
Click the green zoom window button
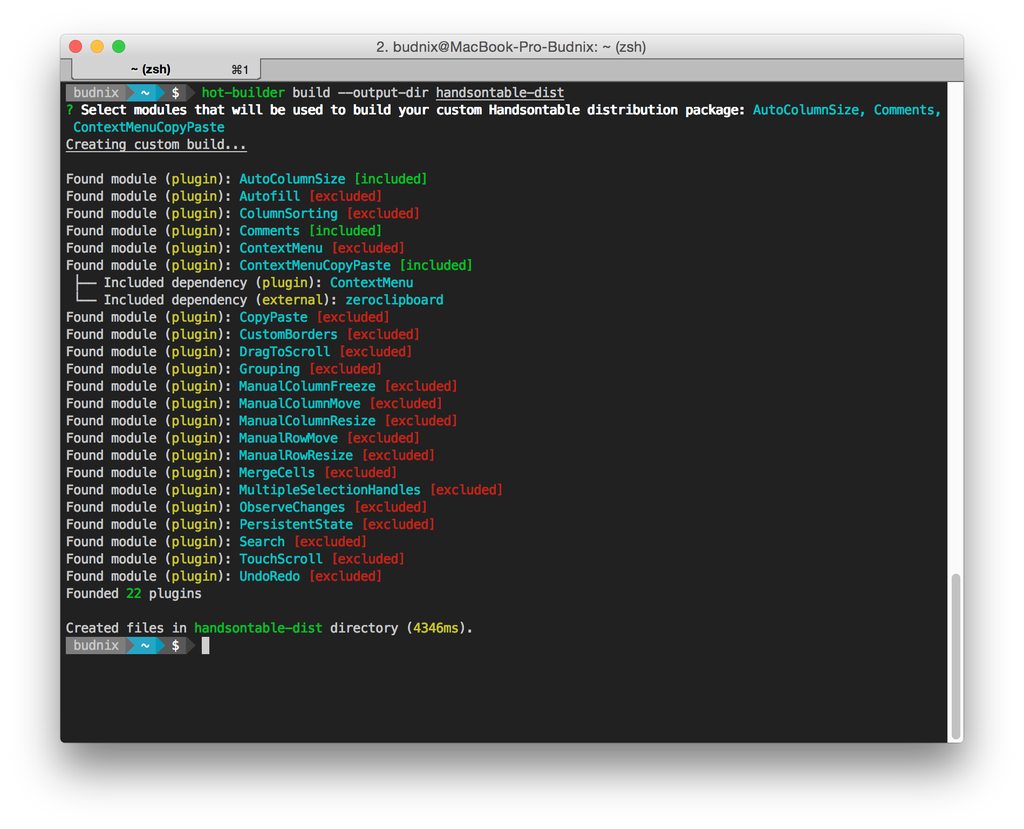pos(119,46)
